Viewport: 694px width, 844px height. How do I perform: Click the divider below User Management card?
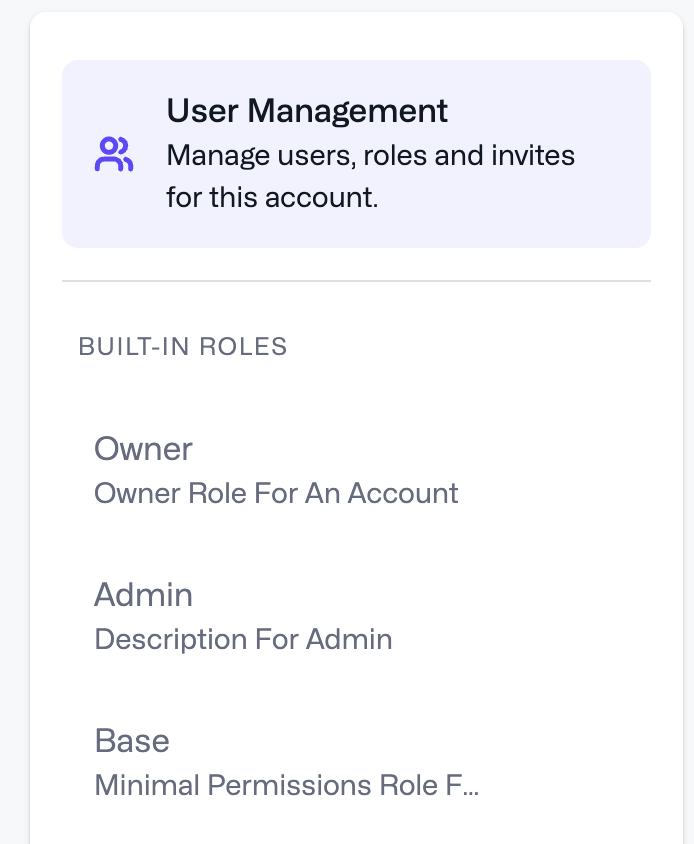click(x=356, y=281)
